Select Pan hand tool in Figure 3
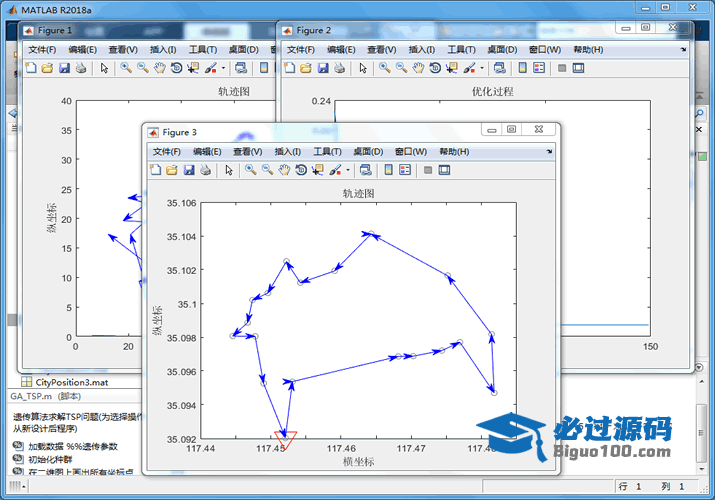Image resolution: width=715 pixels, height=500 pixels. click(284, 170)
